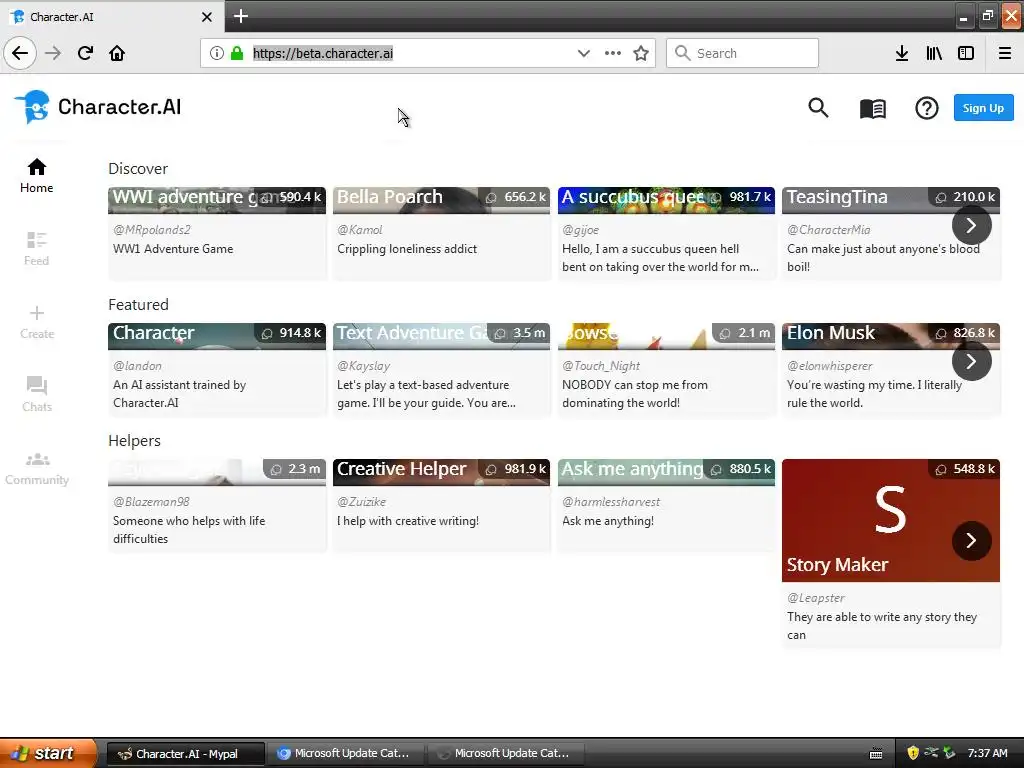Click the 3.5 m chat count badge
Image resolution: width=1024 pixels, height=768 pixels.
click(520, 333)
